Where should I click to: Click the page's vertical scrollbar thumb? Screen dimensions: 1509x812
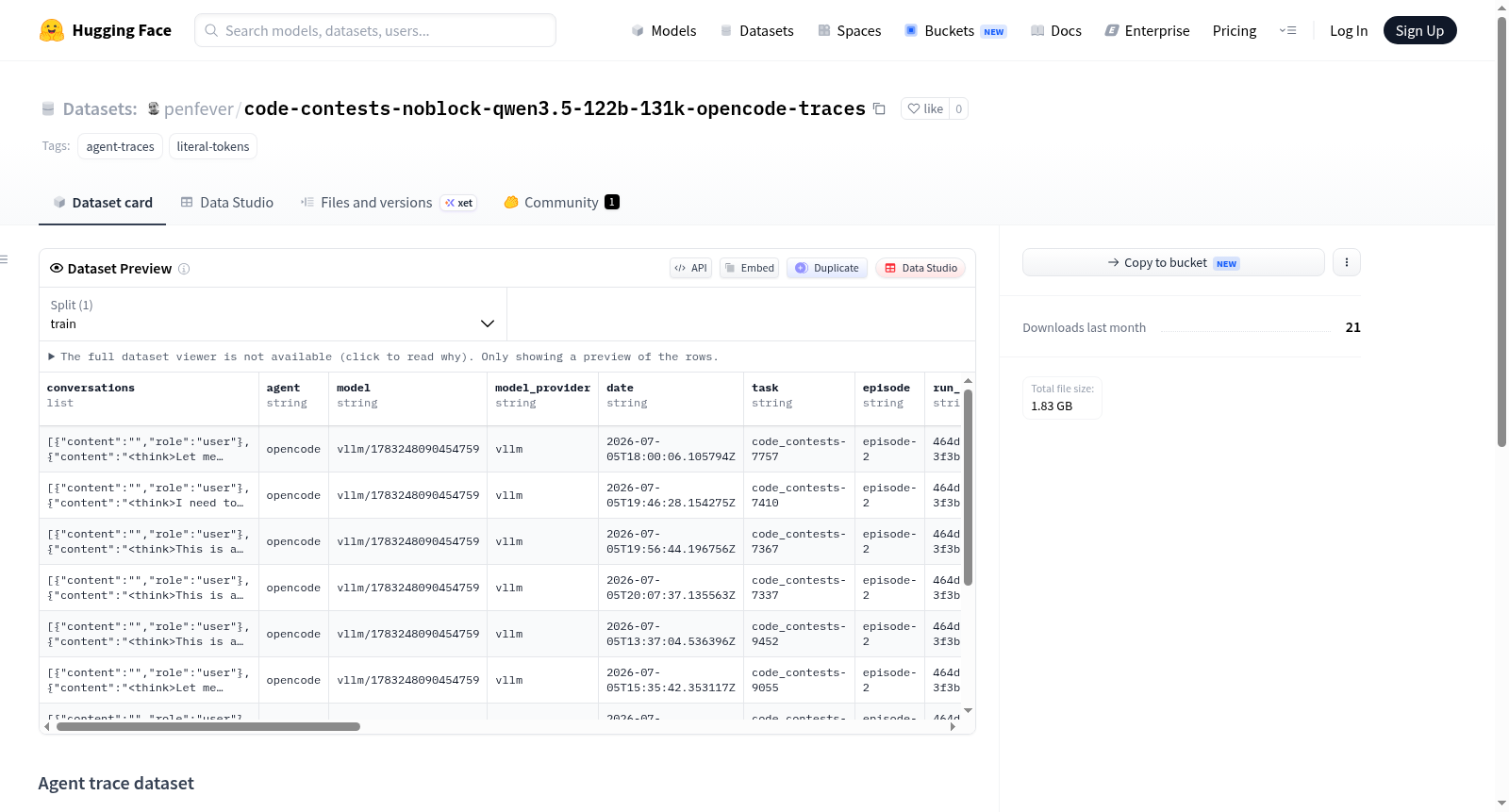click(1502, 232)
